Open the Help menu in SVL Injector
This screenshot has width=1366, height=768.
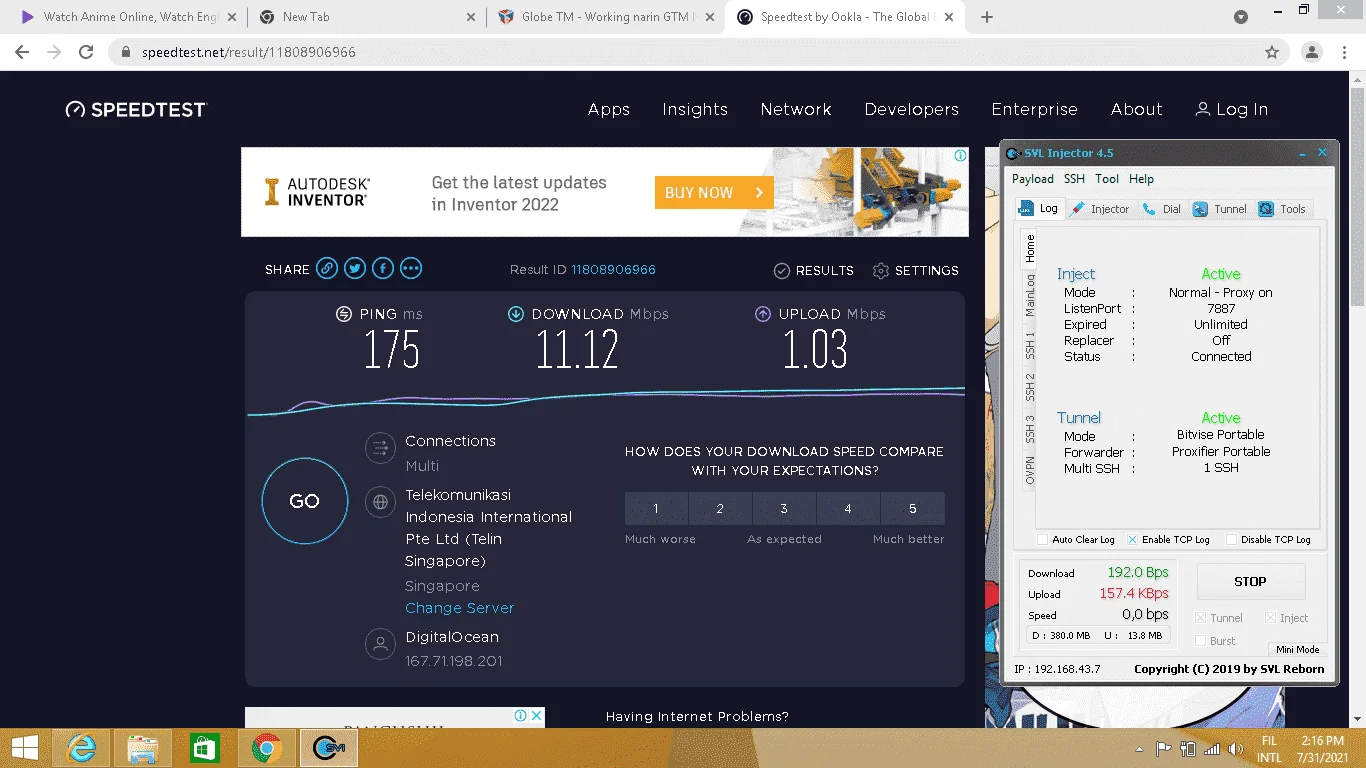(1141, 179)
